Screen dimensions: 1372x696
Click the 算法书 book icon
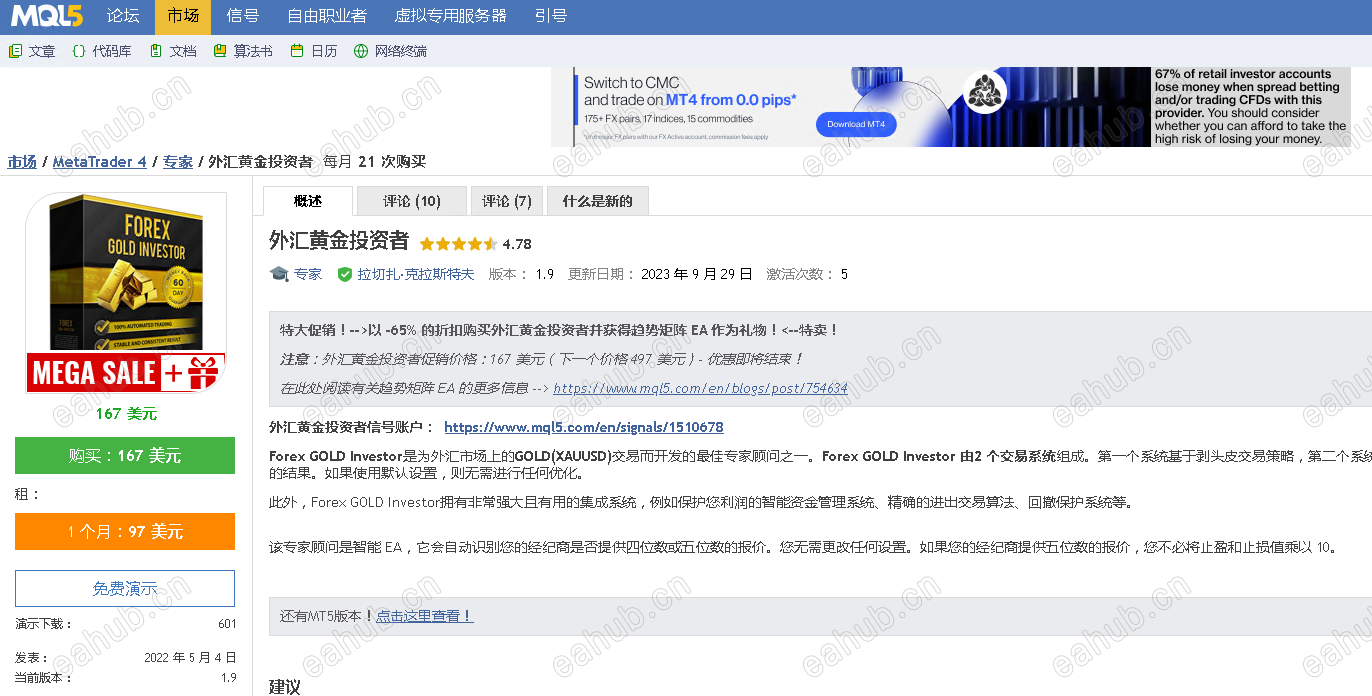(220, 51)
